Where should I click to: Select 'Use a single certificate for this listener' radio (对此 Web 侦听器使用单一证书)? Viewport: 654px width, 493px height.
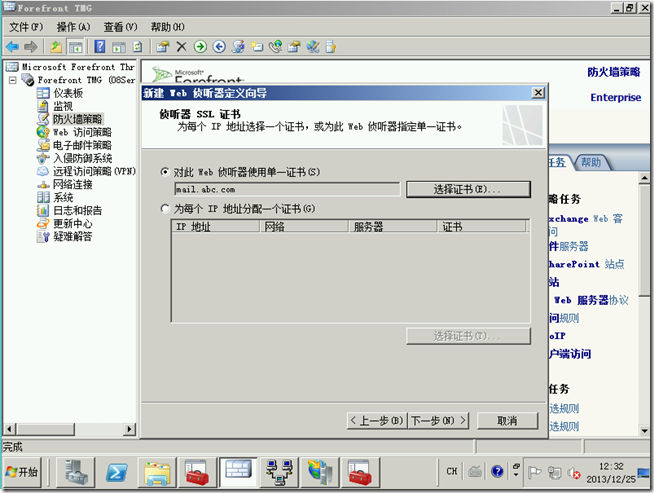(x=165, y=172)
